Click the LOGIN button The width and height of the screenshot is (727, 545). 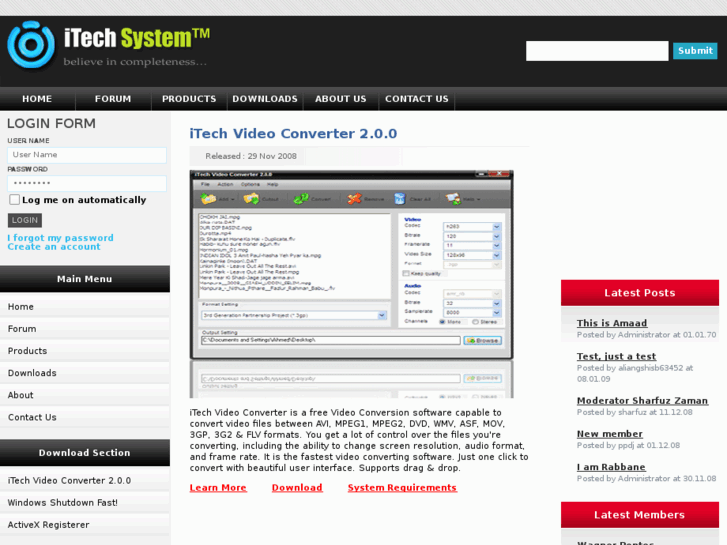coord(25,220)
